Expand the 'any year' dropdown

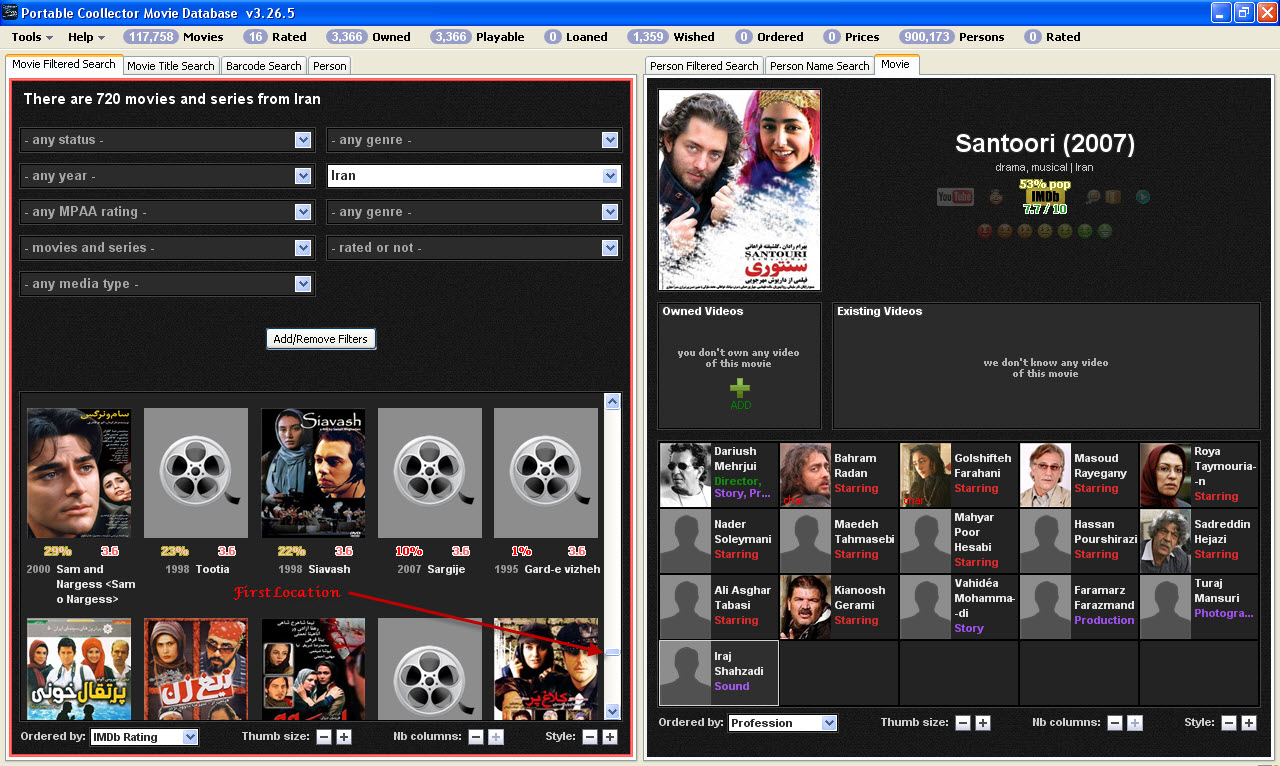[x=167, y=176]
